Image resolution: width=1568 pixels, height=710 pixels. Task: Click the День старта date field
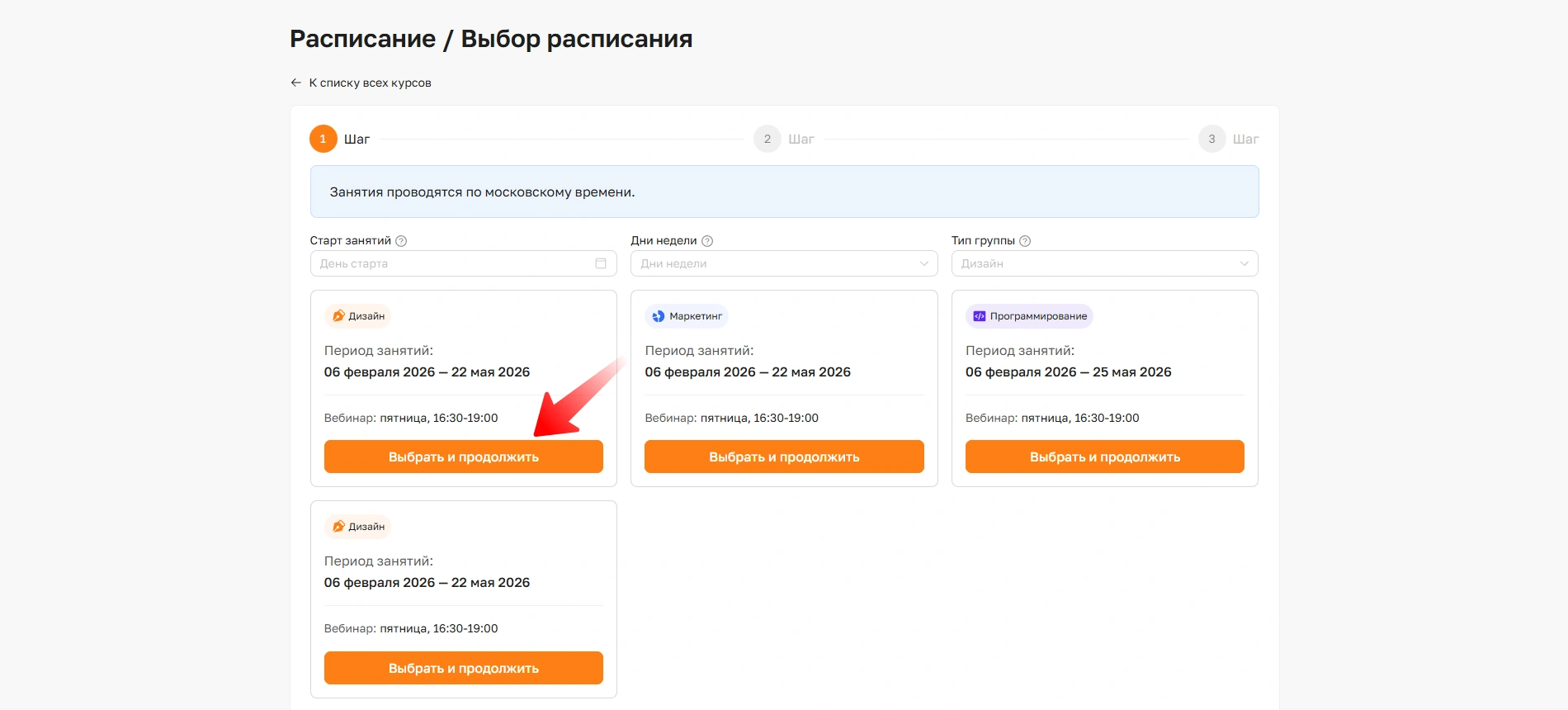[x=454, y=263]
